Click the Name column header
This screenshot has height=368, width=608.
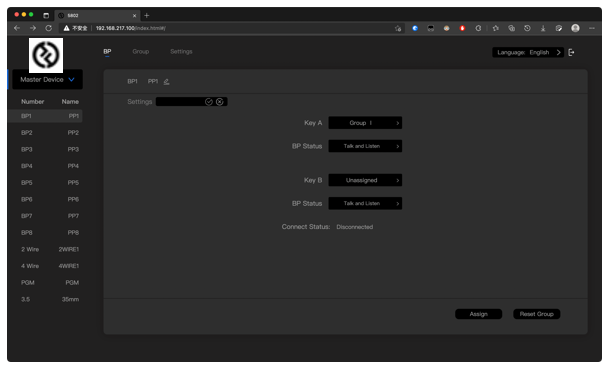pyautogui.click(x=70, y=102)
